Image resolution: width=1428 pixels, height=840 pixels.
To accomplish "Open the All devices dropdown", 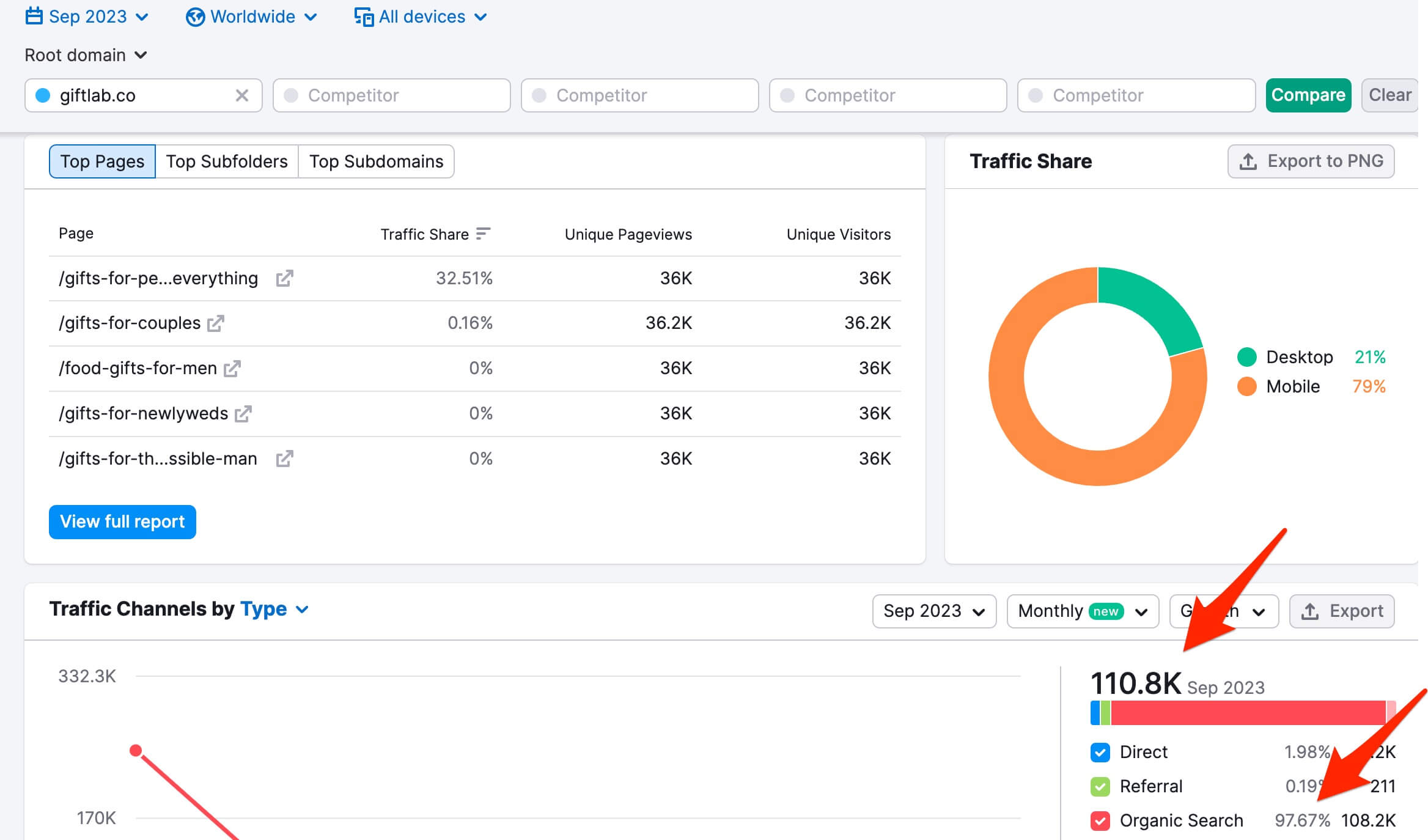I will click(x=421, y=17).
